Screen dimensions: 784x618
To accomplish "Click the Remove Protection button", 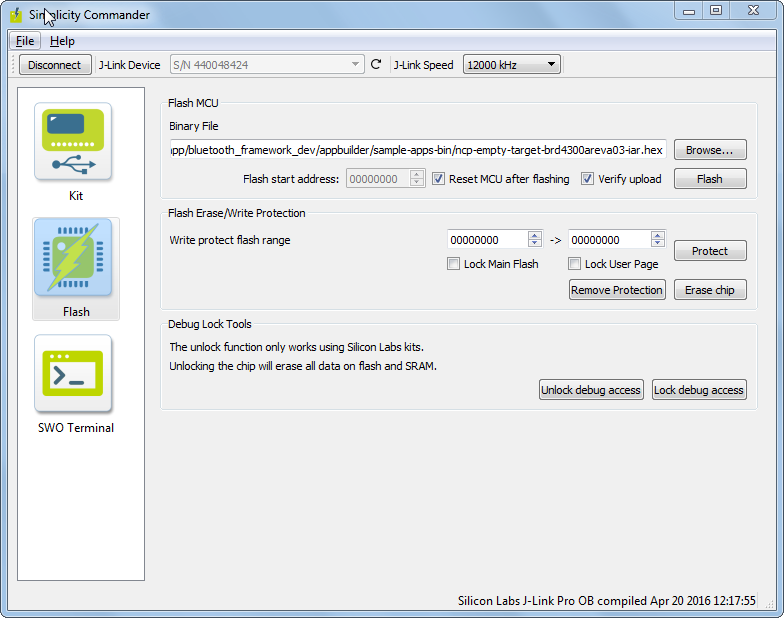I will click(x=617, y=290).
